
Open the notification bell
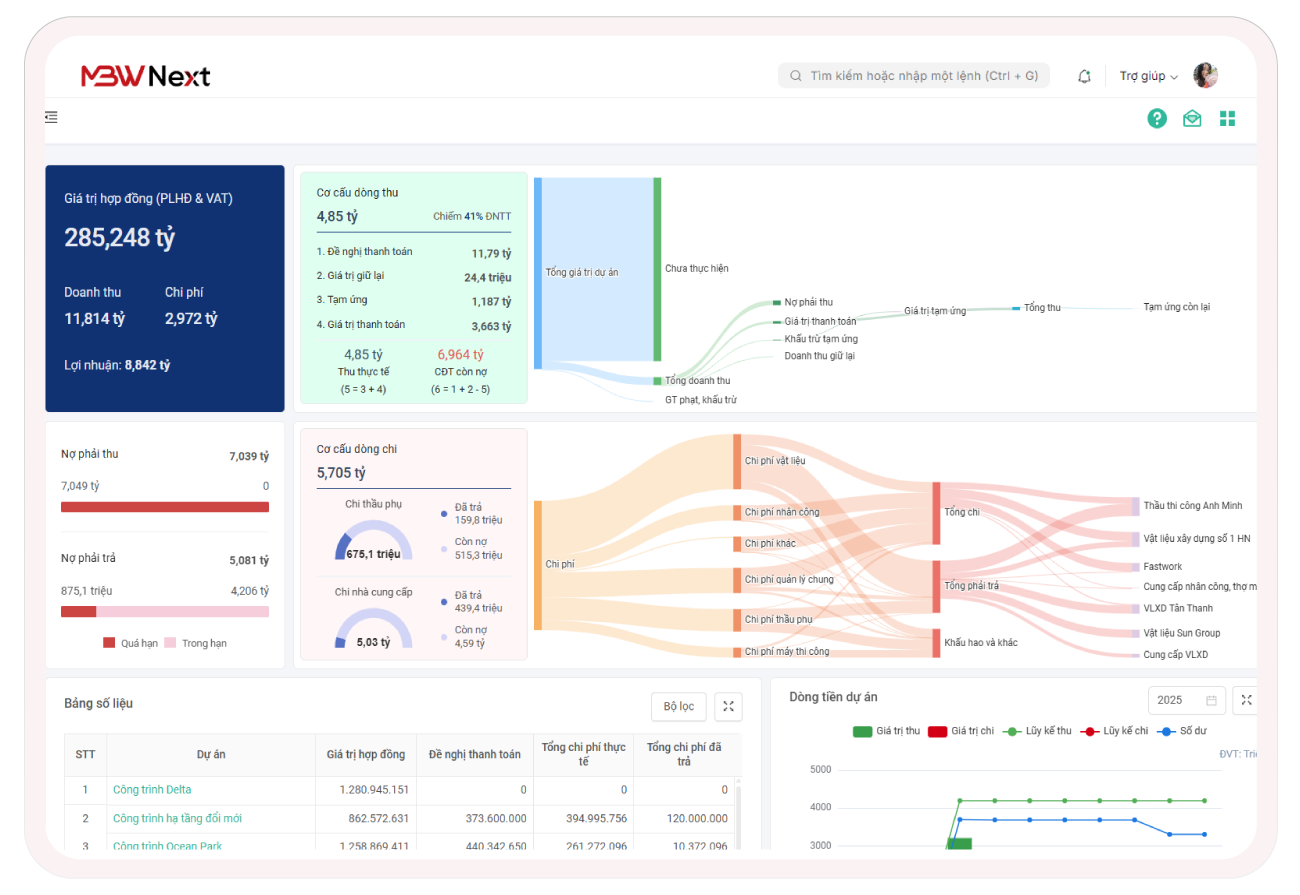[1084, 76]
